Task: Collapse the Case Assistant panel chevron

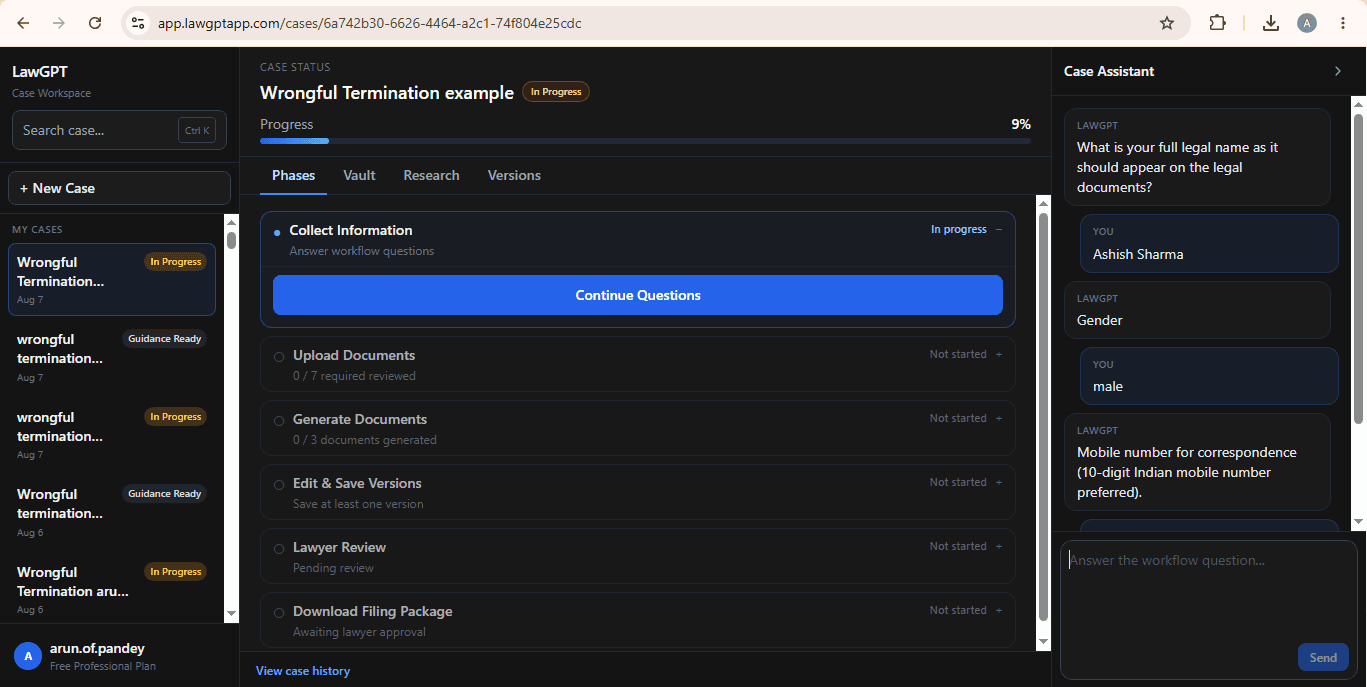Action: 1338,71
